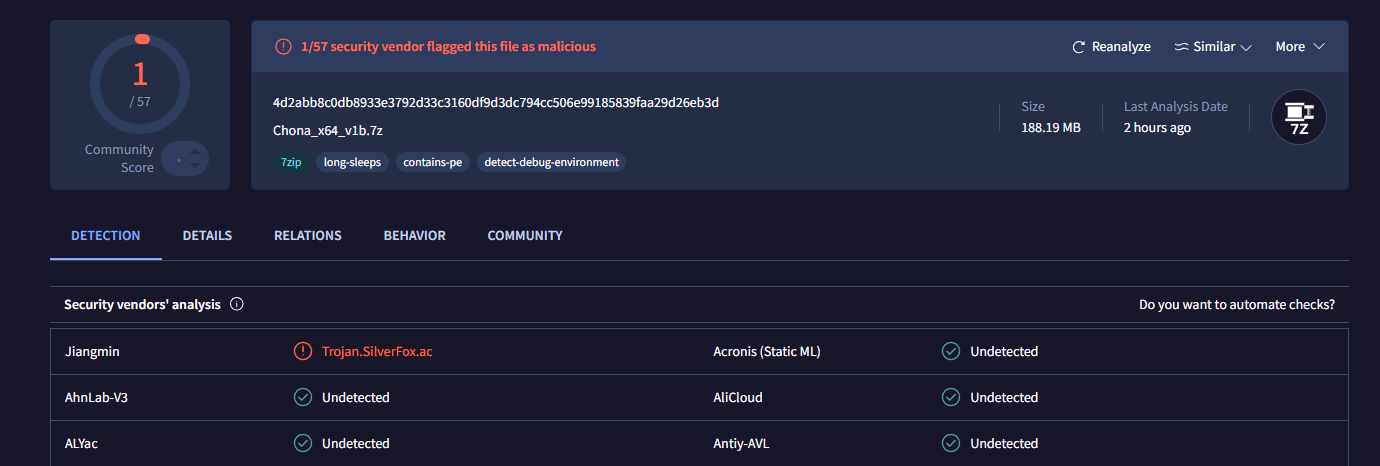Click the SHA-256 file hash text

pyautogui.click(x=496, y=103)
